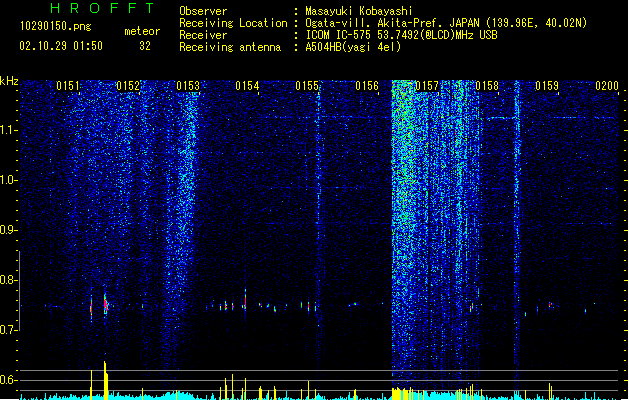Click the 0156 time marker
This screenshot has height=400, width=629.
367,86
